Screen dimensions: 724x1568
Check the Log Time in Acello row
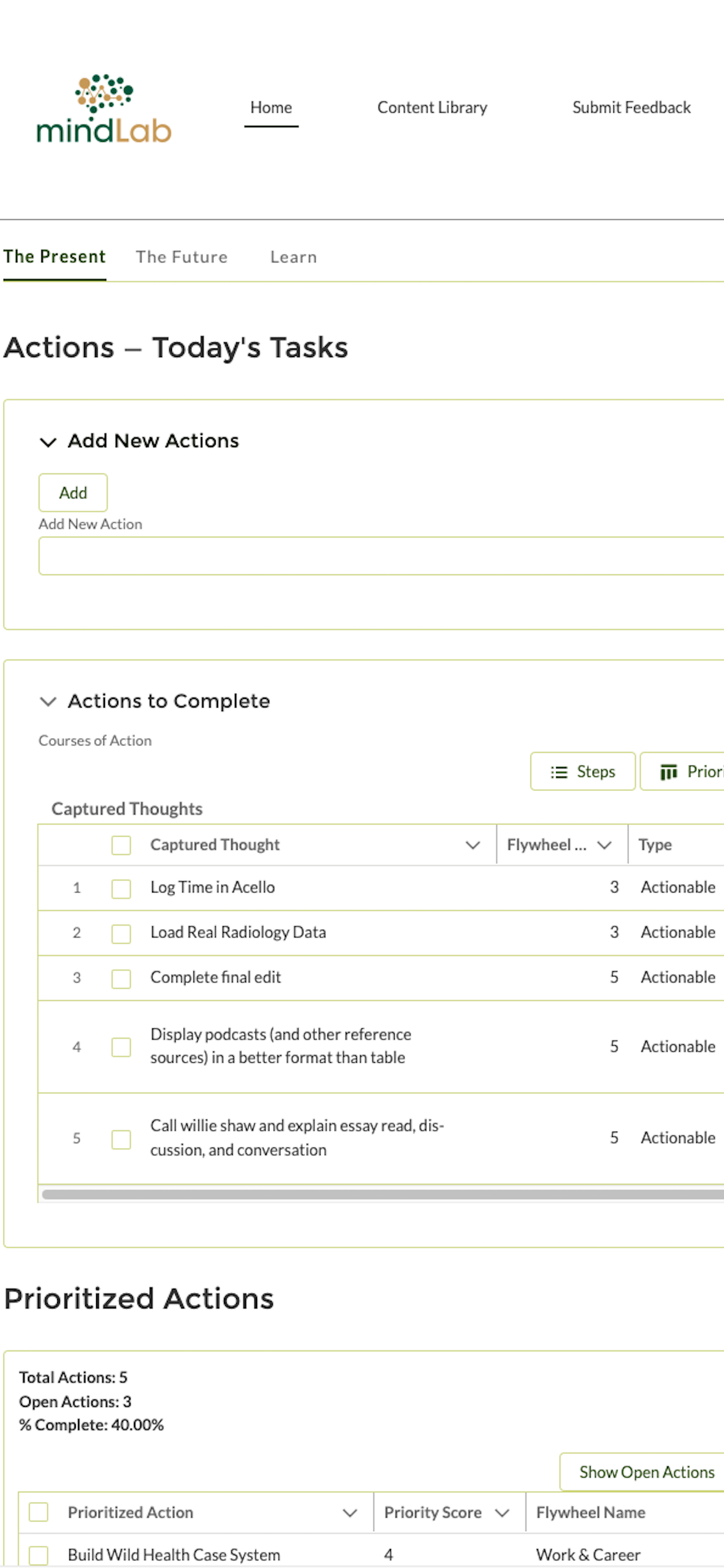tap(121, 888)
